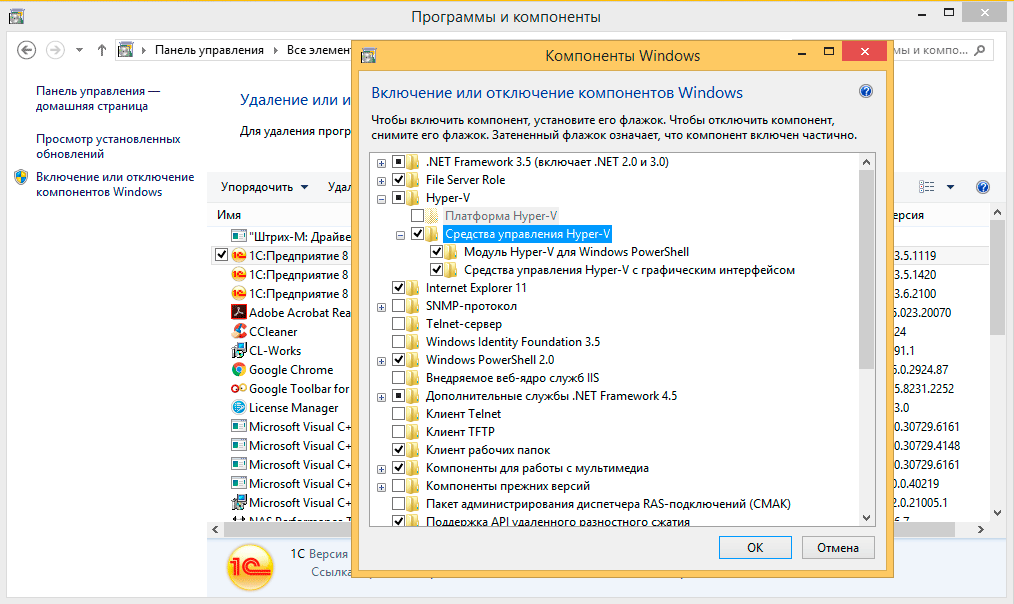Click Включение или отключение компонентов Windows link
The height and width of the screenshot is (604, 1014).
pos(114,184)
